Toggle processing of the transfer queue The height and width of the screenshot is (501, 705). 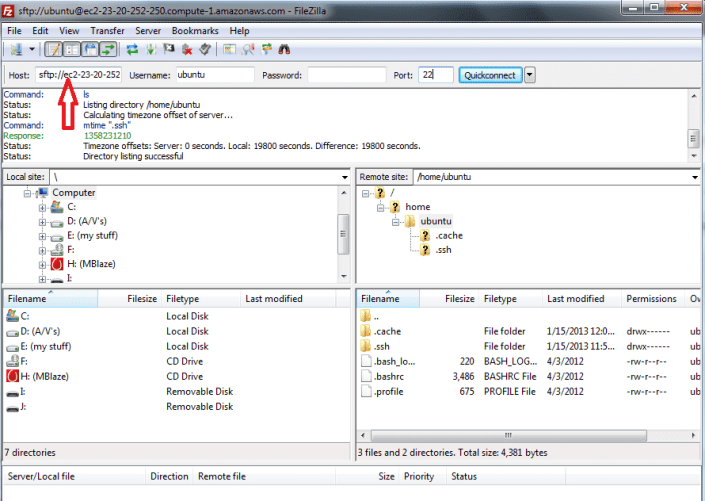(x=151, y=49)
